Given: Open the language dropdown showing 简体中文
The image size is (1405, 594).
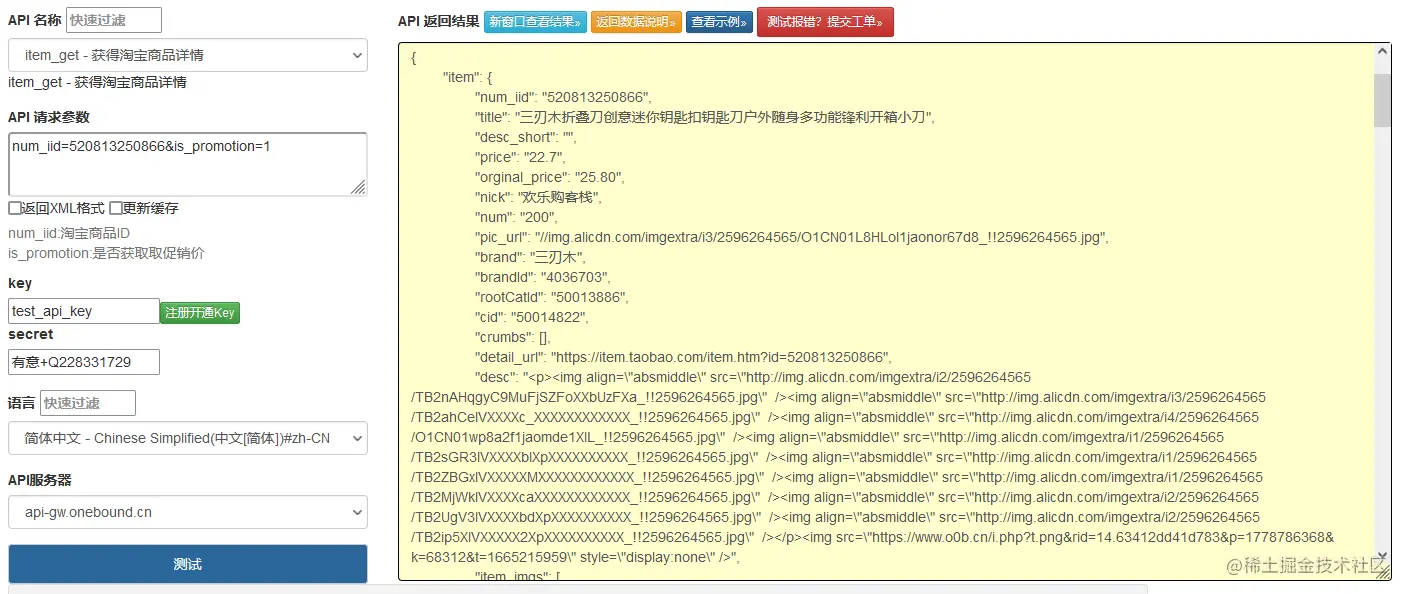Looking at the screenshot, I should point(187,438).
